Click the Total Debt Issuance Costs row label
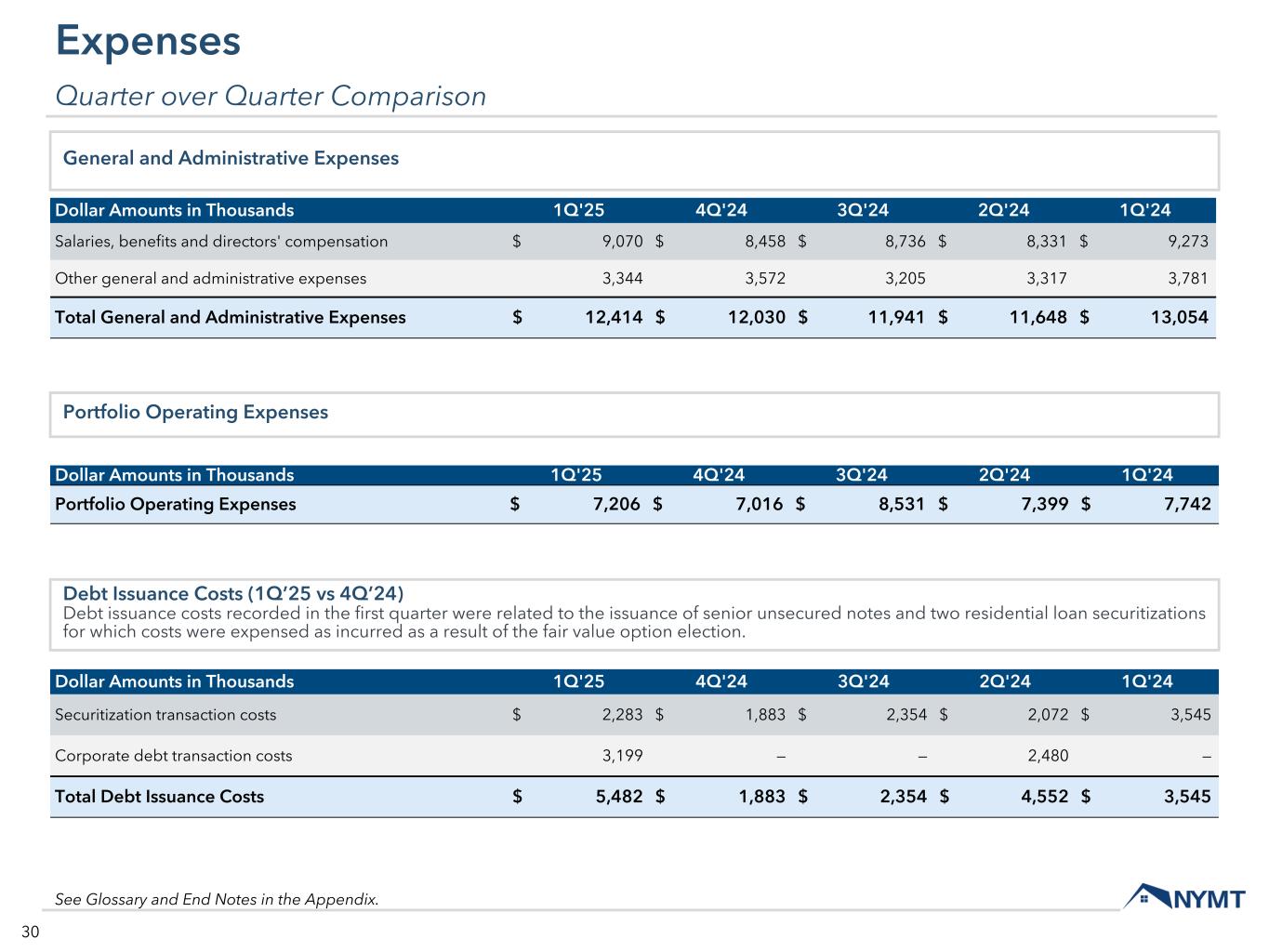 159,797
